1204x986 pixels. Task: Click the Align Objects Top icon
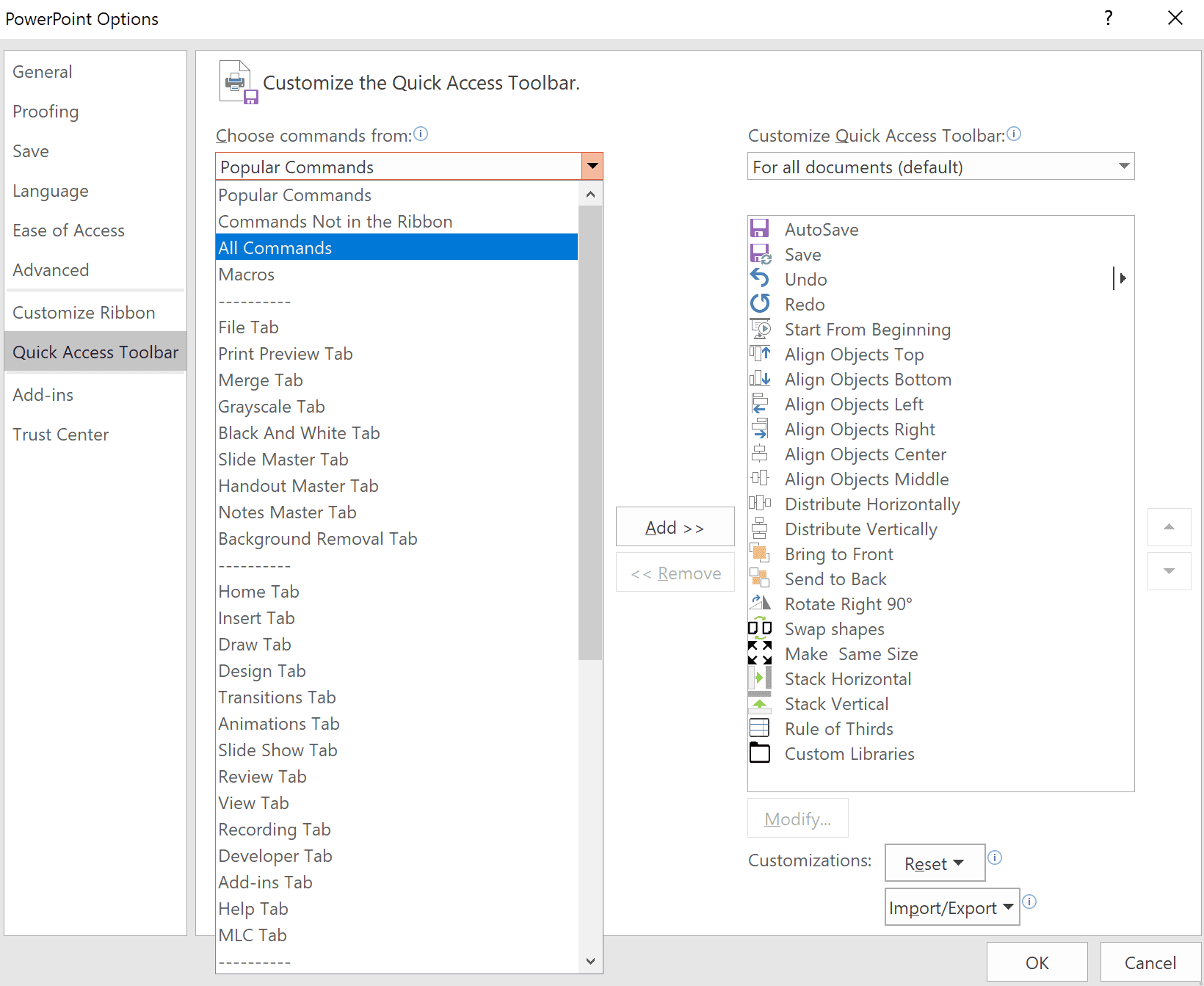pos(760,353)
